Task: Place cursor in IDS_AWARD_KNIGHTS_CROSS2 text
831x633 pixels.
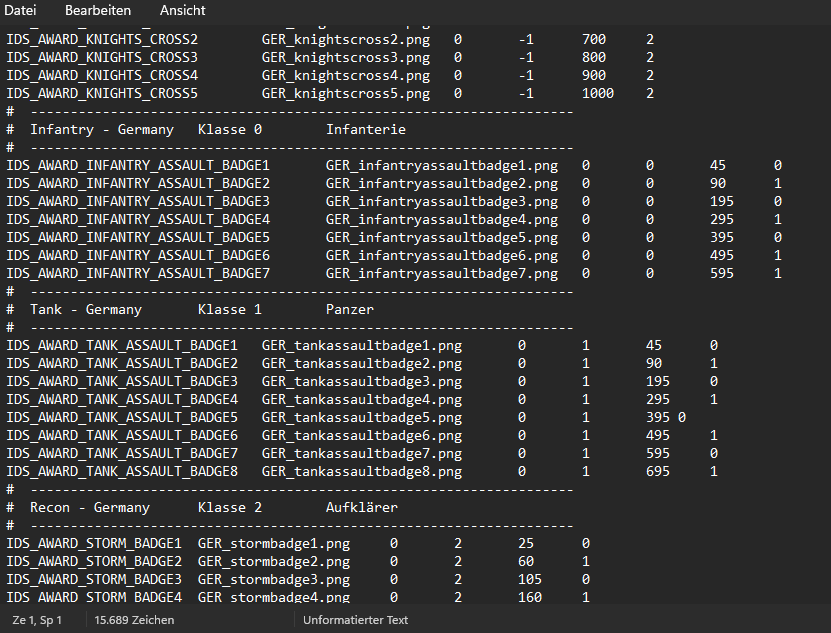Action: click(102, 39)
